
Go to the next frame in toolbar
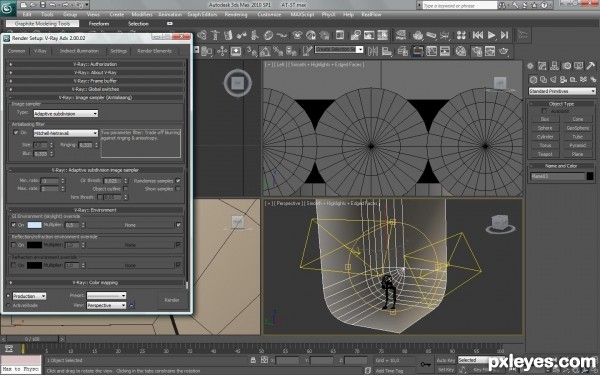[505, 35]
